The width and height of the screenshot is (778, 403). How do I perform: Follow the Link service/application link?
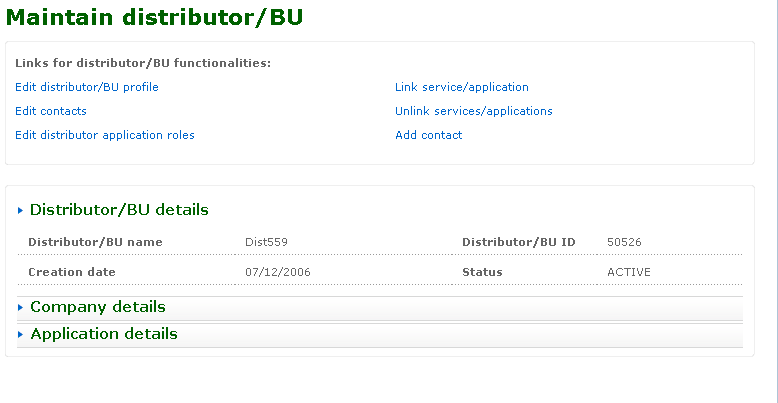tap(461, 87)
